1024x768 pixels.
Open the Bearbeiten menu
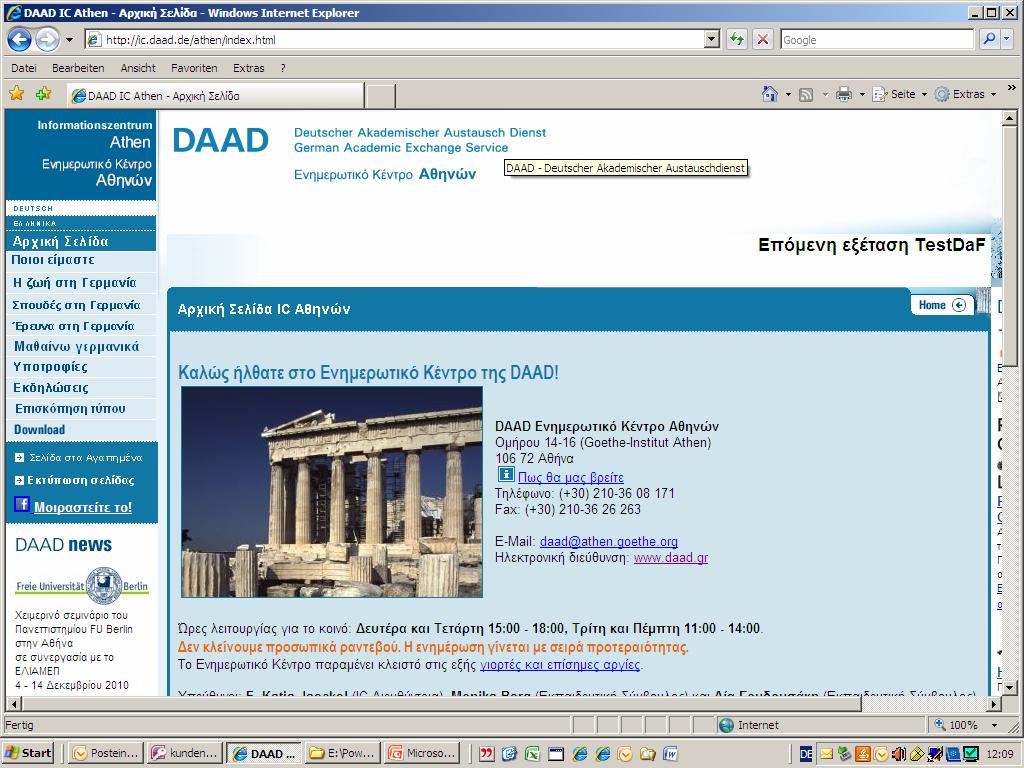(x=78, y=68)
